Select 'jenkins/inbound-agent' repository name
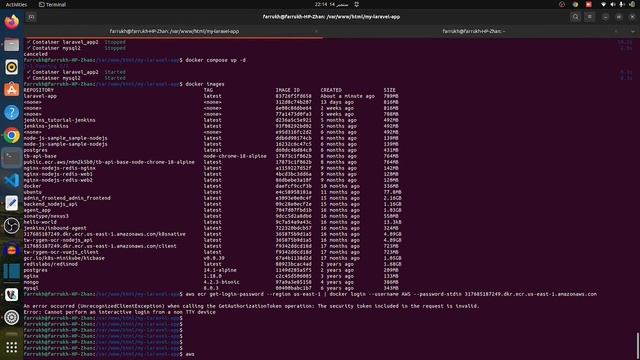This screenshot has height=360, width=640. click(x=55, y=228)
